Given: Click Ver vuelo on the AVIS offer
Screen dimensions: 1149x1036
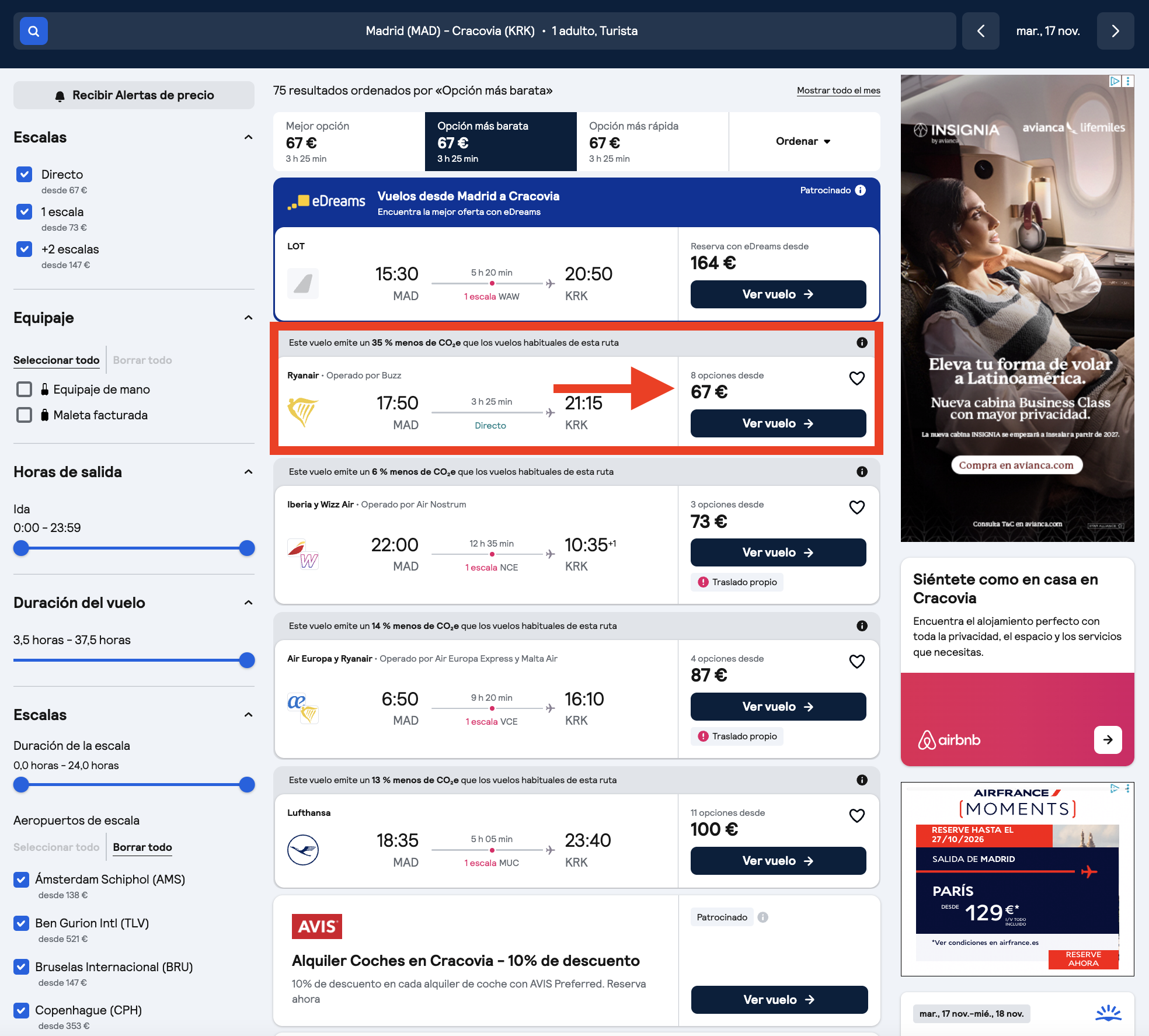Looking at the screenshot, I should (779, 1000).
